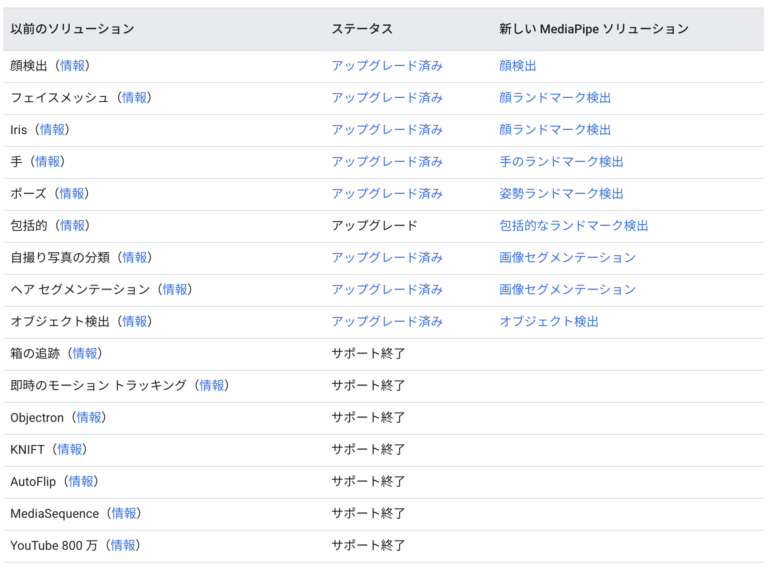Open the 情報 link for YouTube 800 万
The image size is (768, 572).
(x=123, y=545)
